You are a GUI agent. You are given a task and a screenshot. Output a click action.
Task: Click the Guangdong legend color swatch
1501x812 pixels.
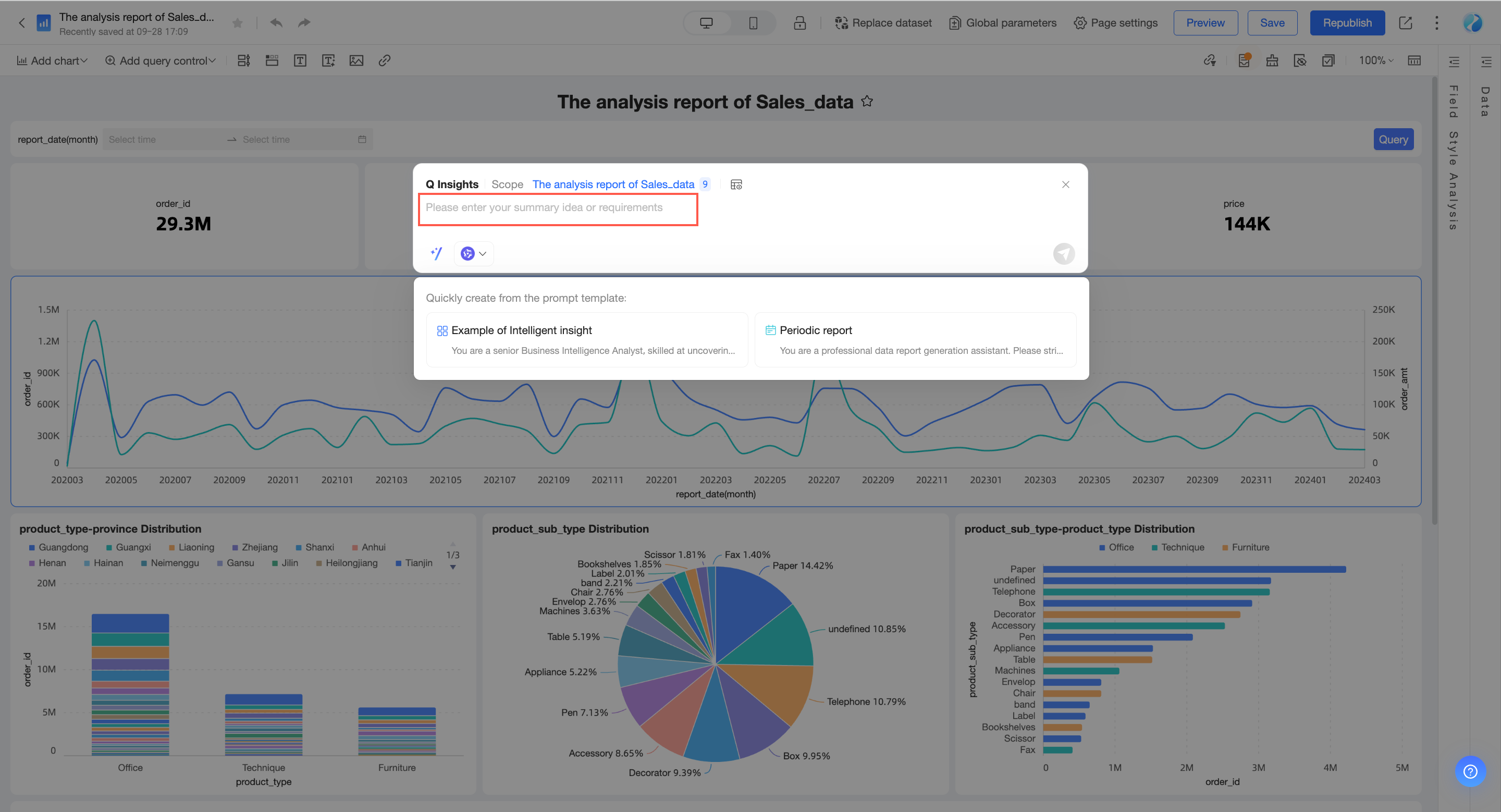pyautogui.click(x=32, y=548)
